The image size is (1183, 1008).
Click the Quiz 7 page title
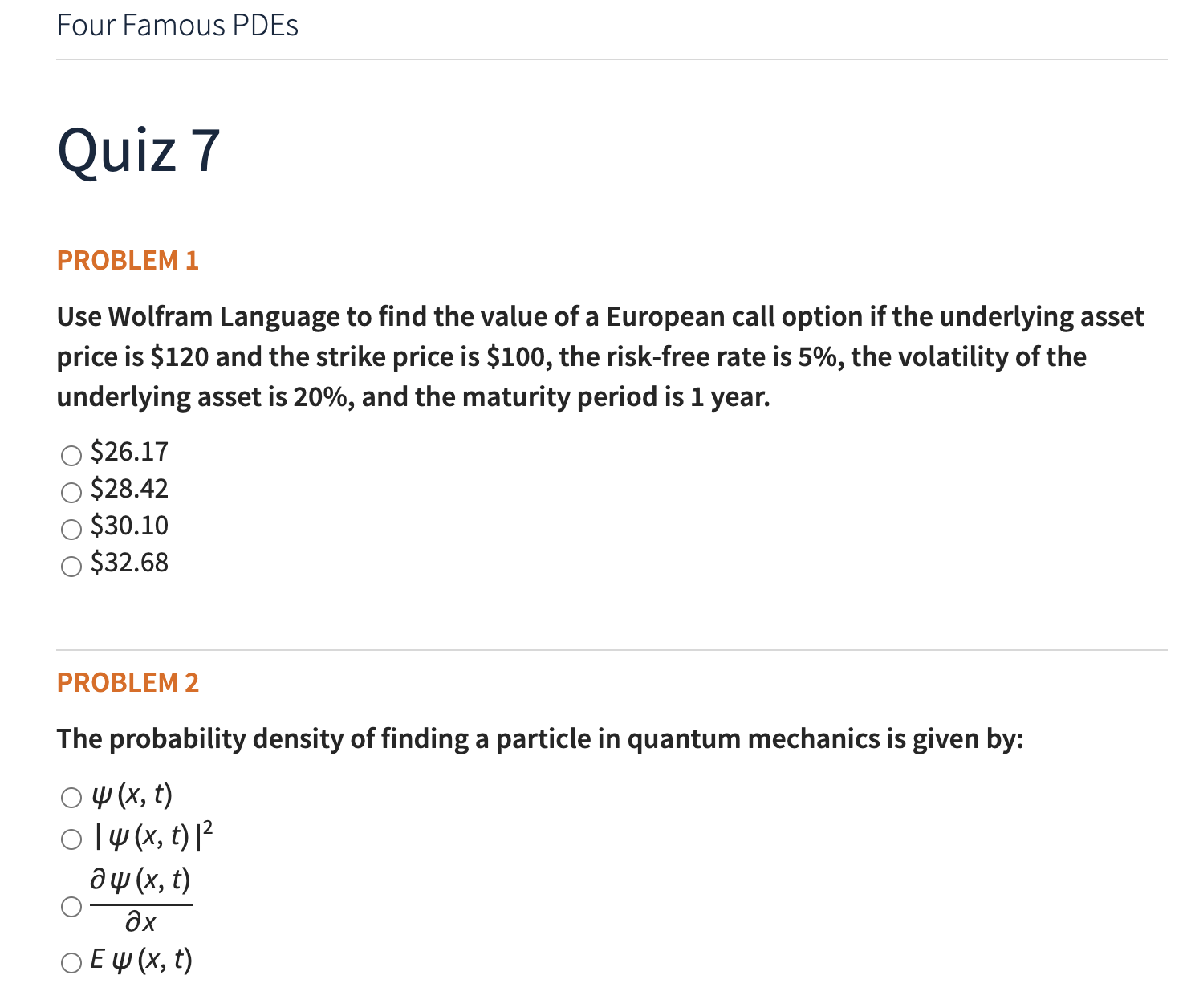(x=140, y=151)
